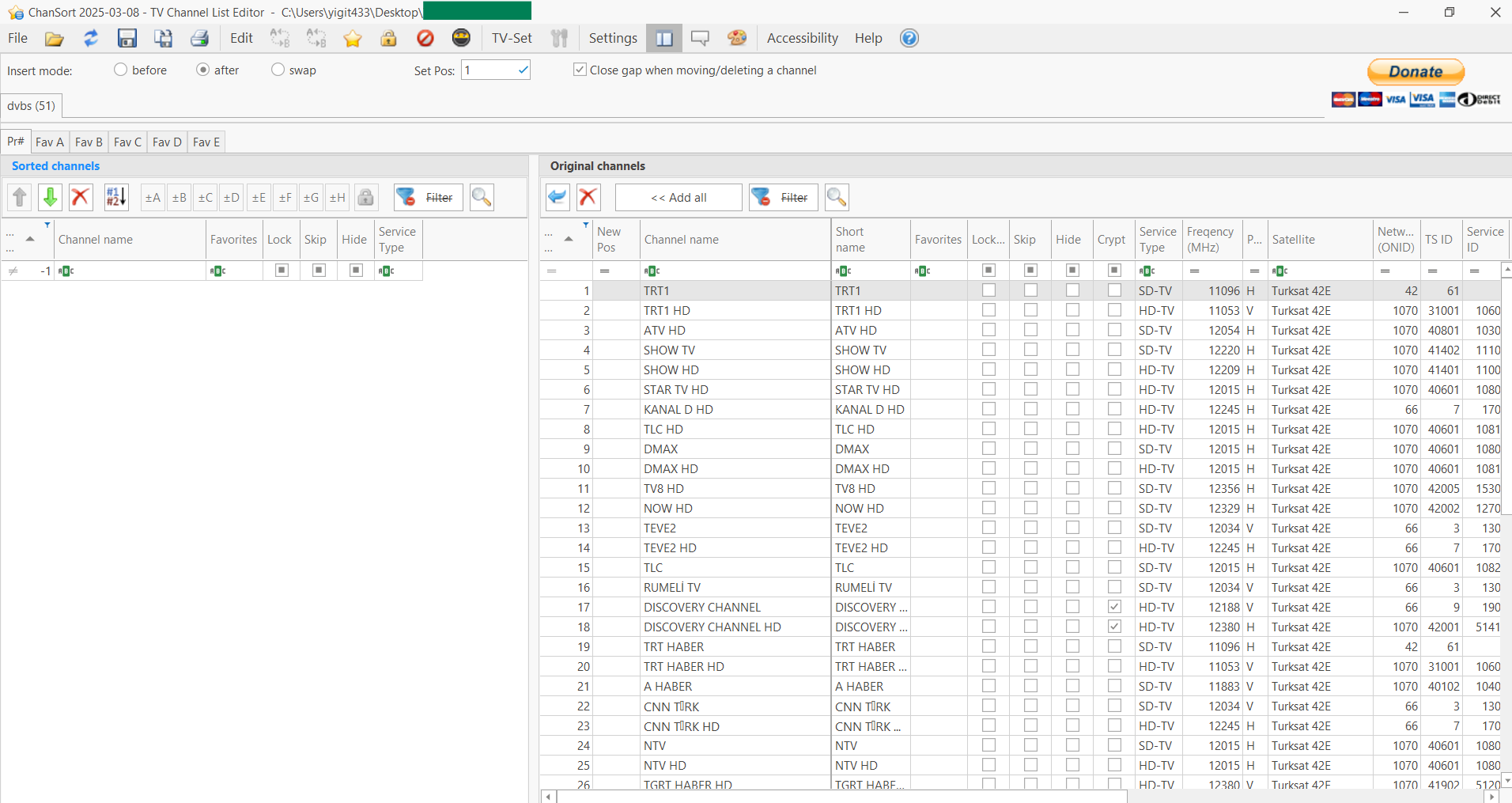Switch to the Fav A tab
The width and height of the screenshot is (1512, 803).
click(50, 142)
